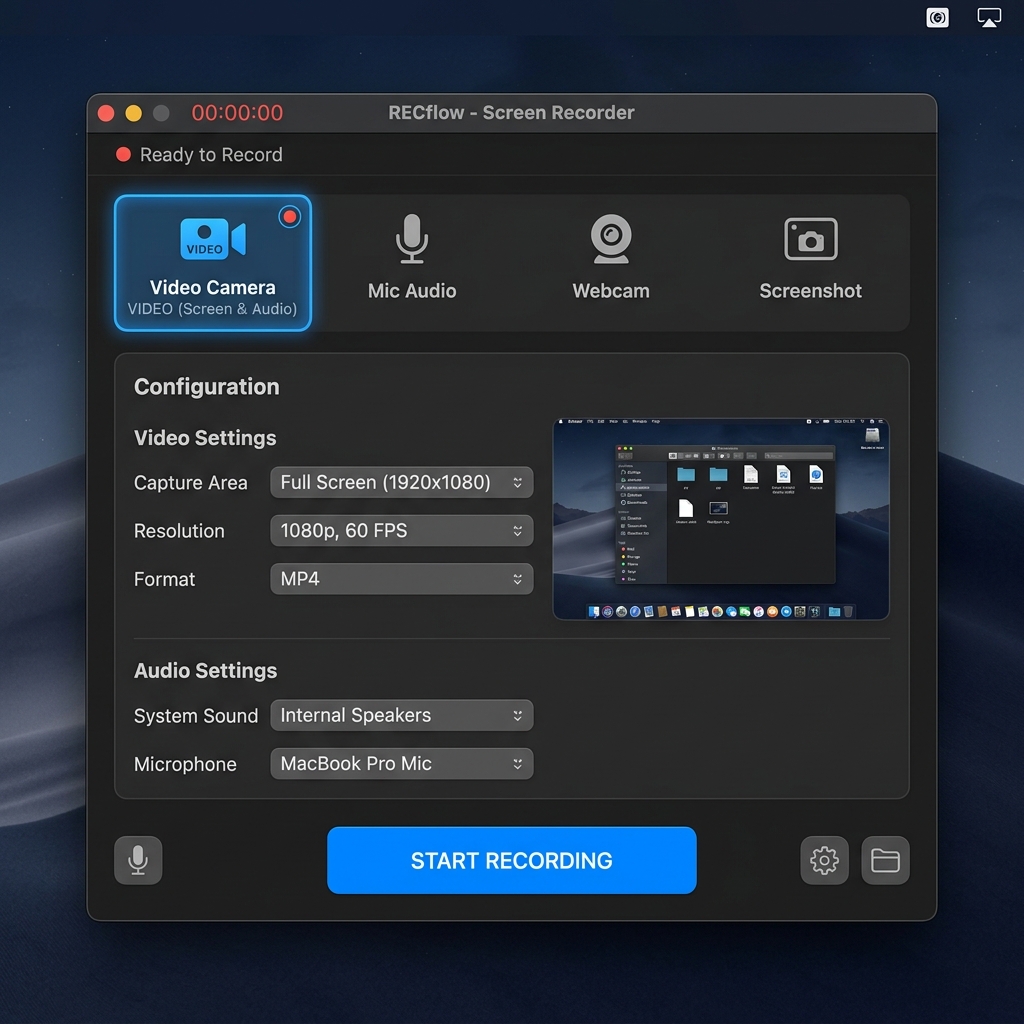Click the Format label
The width and height of the screenshot is (1024, 1024).
click(165, 579)
